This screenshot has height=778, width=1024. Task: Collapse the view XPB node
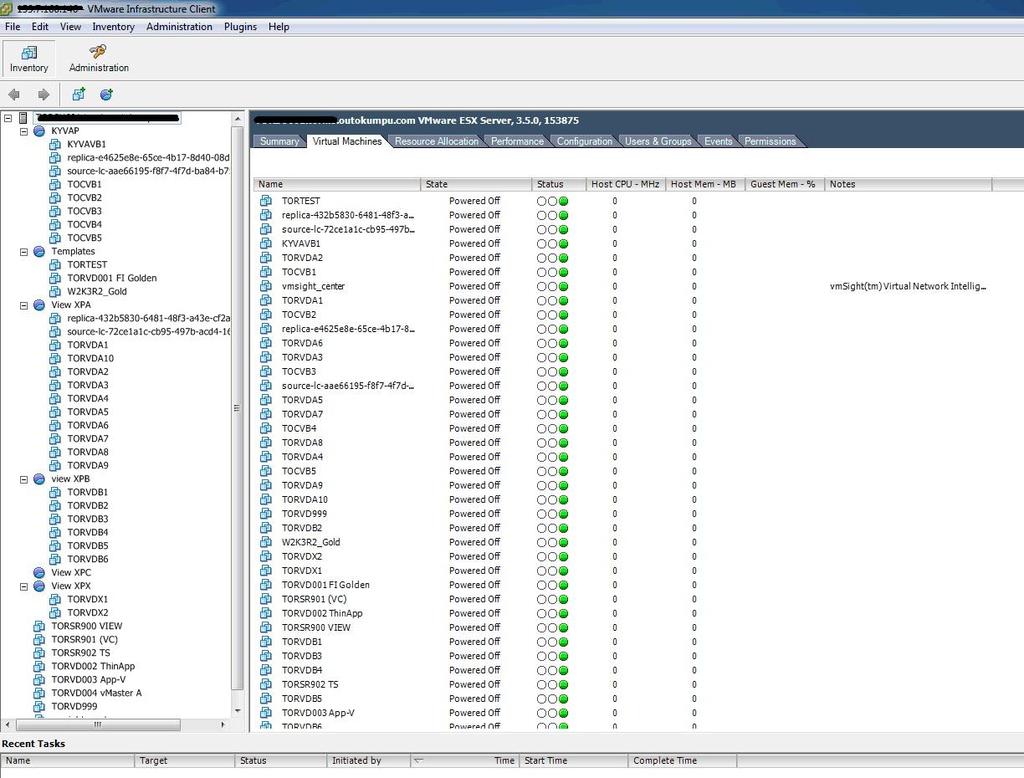click(x=24, y=479)
